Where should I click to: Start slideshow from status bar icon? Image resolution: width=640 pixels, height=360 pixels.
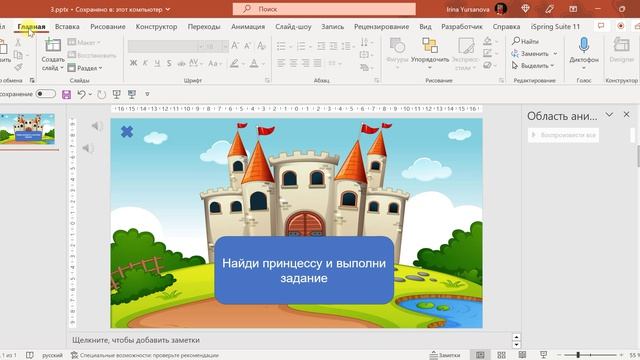[x=543, y=355]
